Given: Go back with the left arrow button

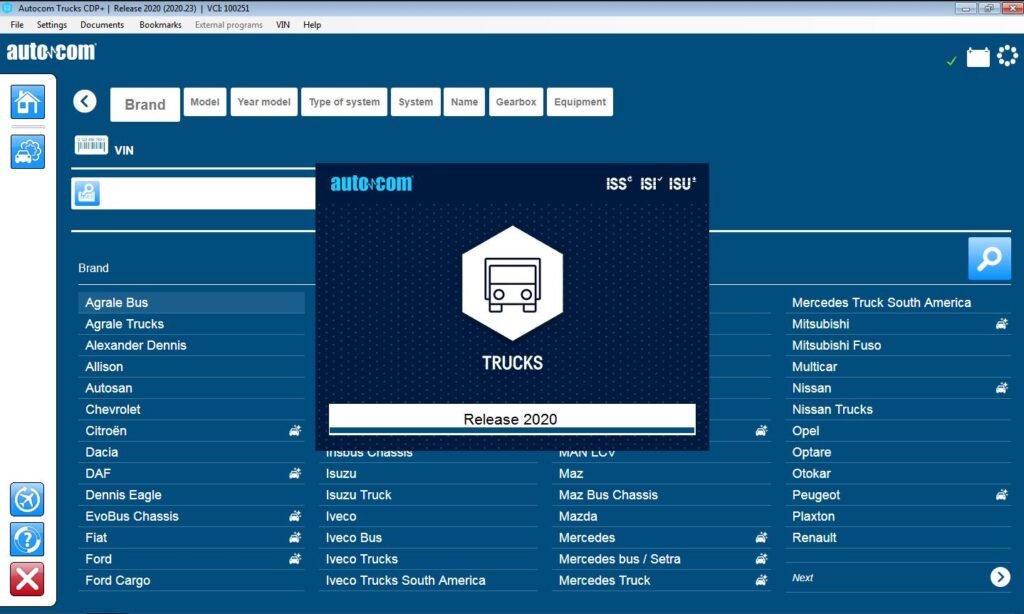Looking at the screenshot, I should click(85, 101).
